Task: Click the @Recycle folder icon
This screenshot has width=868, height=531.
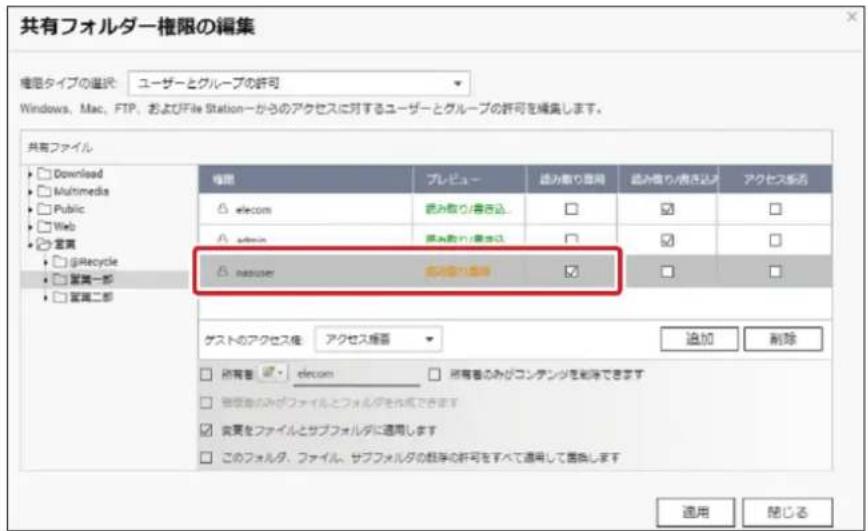Action: (x=60, y=262)
